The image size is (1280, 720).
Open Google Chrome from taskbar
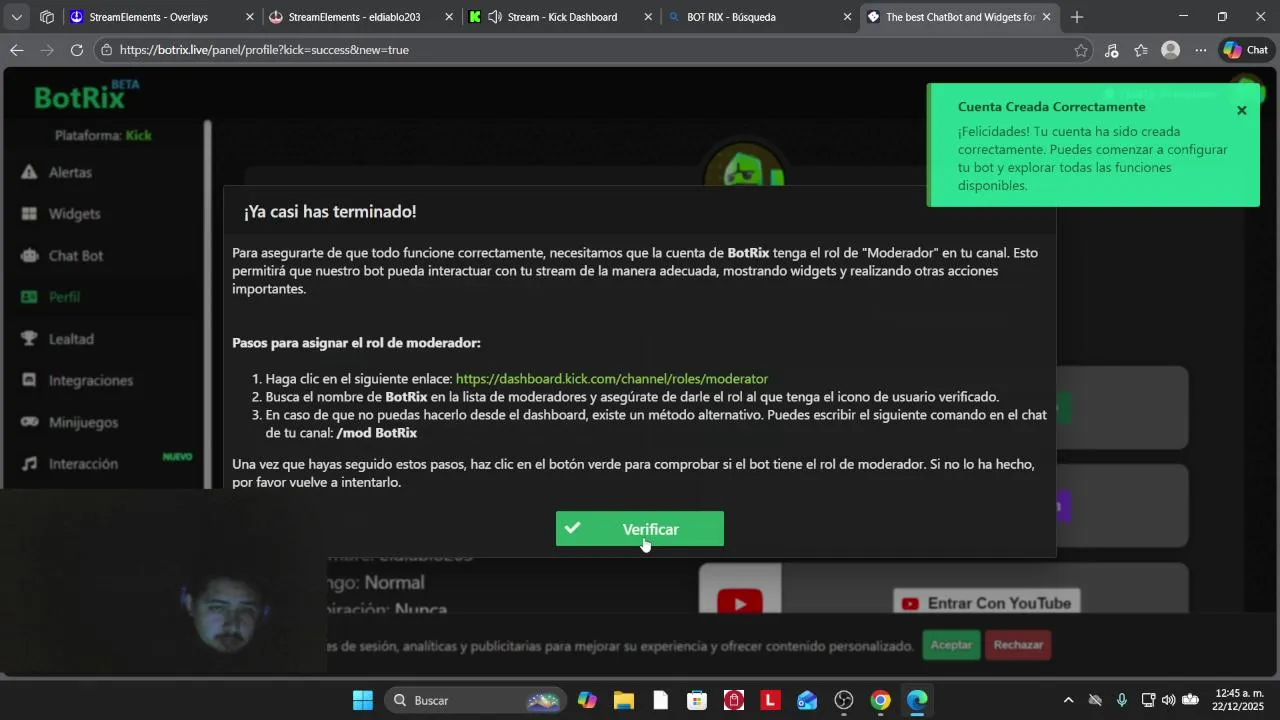click(880, 700)
